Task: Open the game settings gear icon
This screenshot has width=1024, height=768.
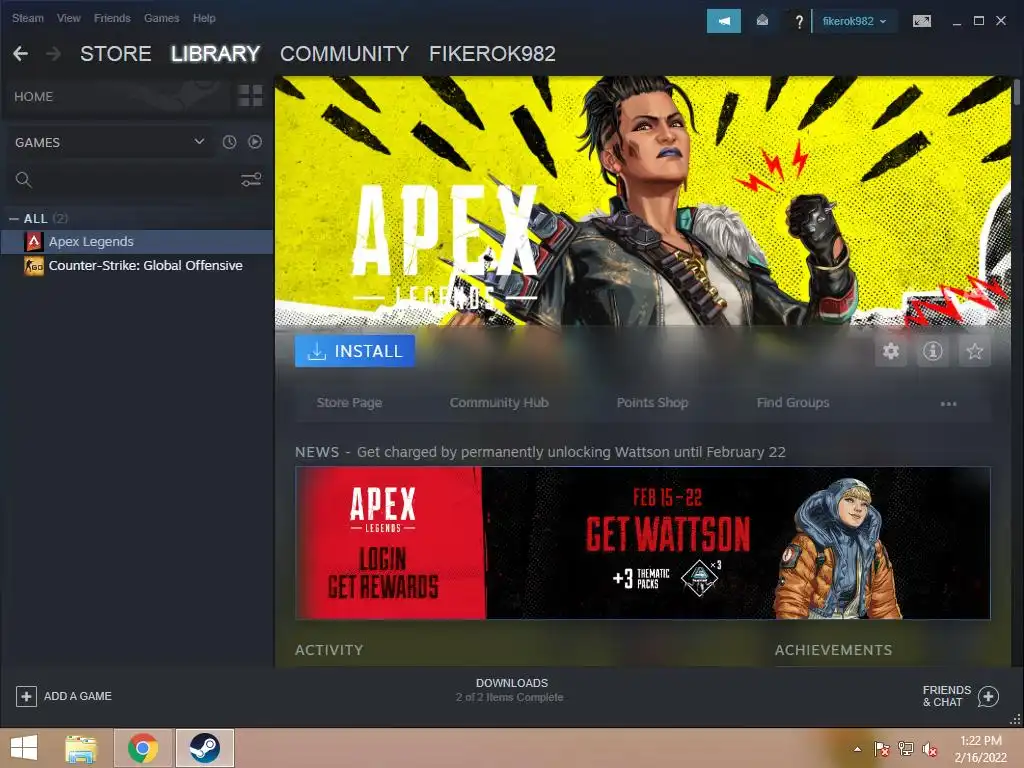Action: tap(891, 351)
